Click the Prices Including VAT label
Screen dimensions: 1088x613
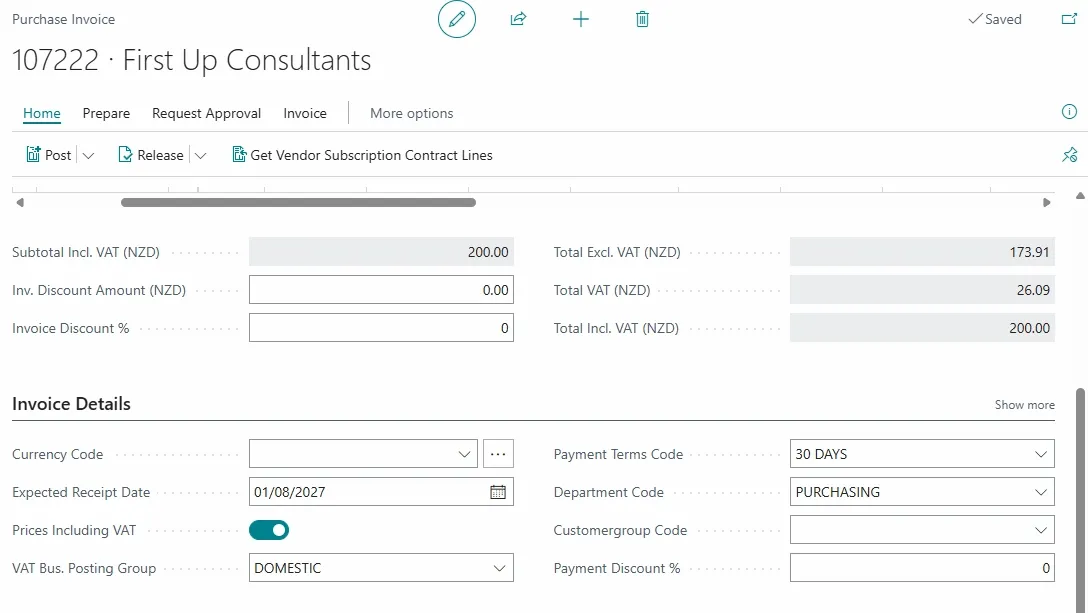(x=74, y=530)
